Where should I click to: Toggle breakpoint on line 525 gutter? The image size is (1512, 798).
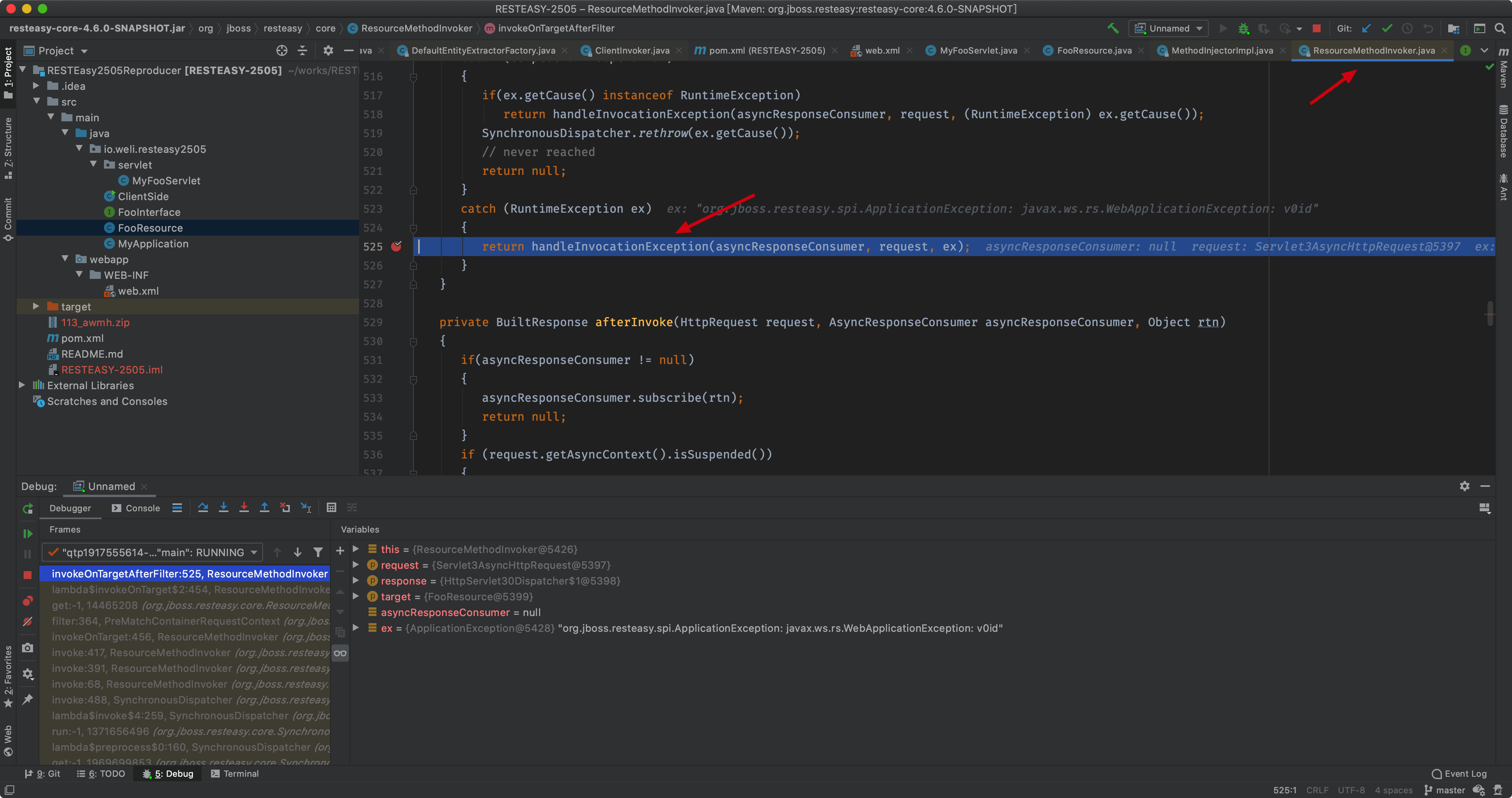(x=397, y=247)
